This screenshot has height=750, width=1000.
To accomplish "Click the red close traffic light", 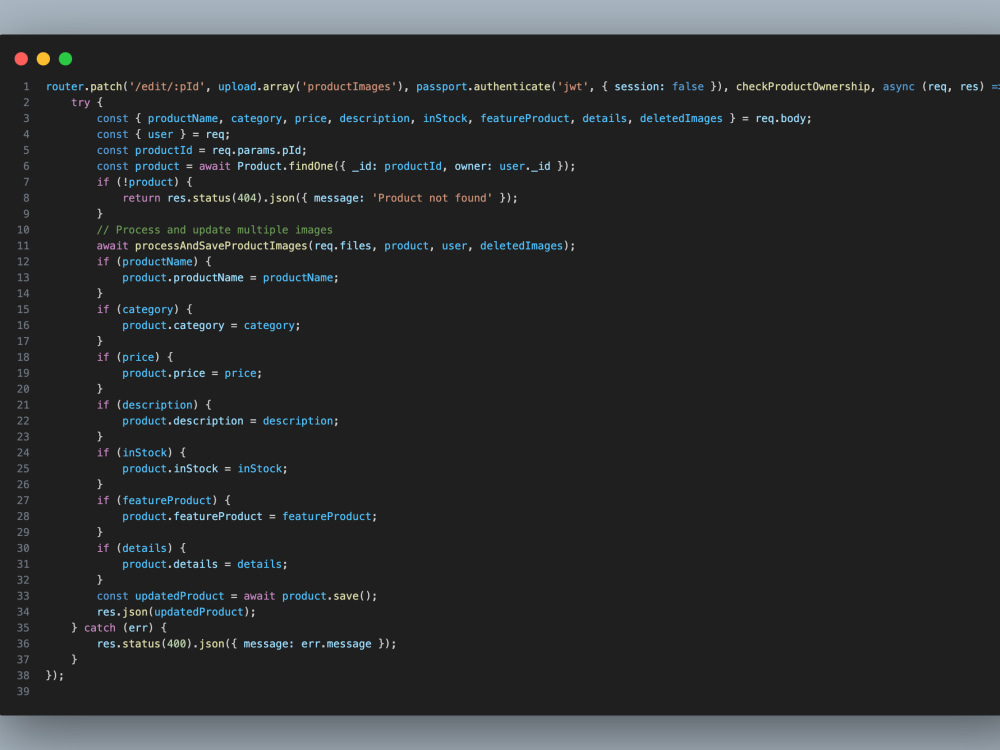I will (21, 59).
